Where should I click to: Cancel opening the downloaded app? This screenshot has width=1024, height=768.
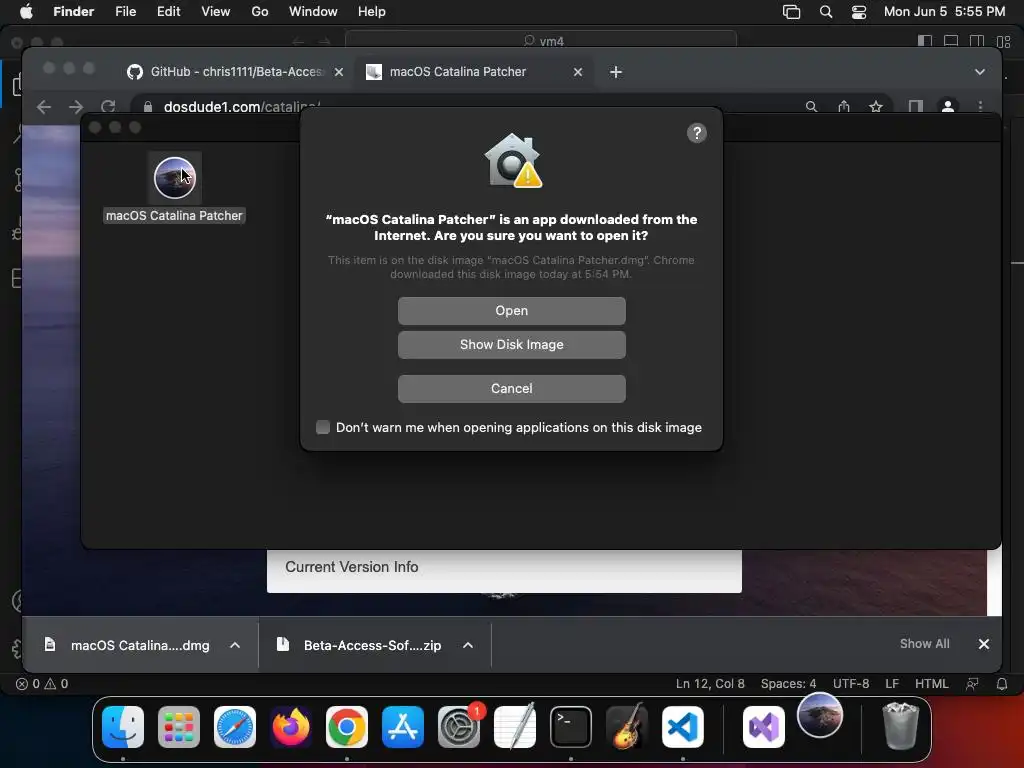click(x=511, y=389)
